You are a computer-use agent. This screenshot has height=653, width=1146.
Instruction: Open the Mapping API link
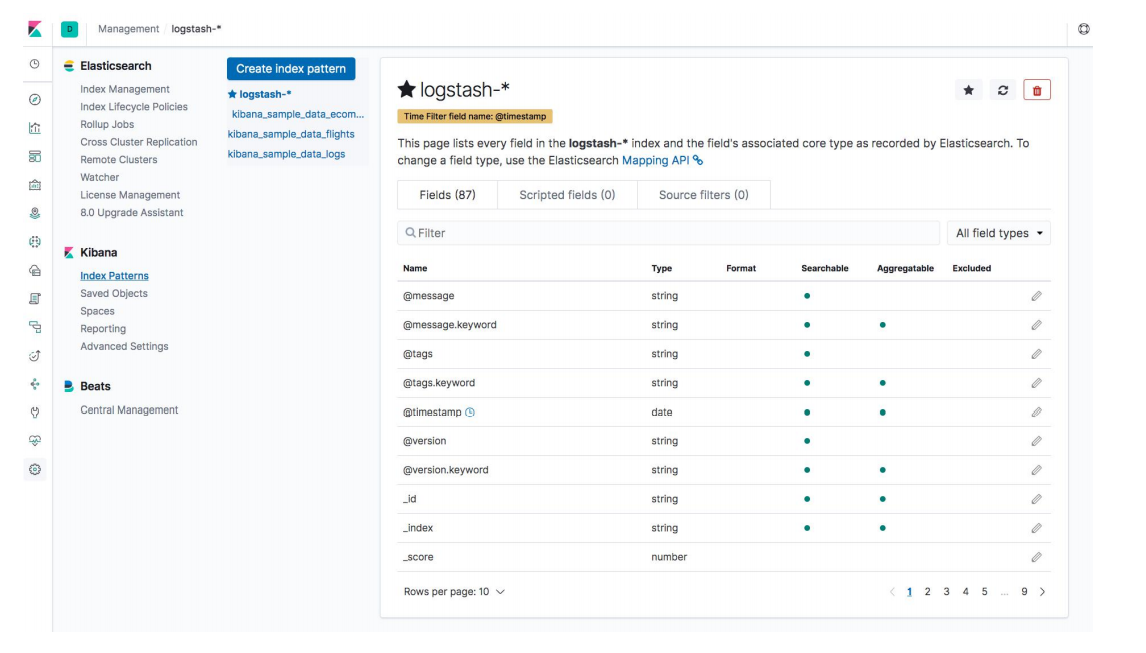[x=662, y=160]
